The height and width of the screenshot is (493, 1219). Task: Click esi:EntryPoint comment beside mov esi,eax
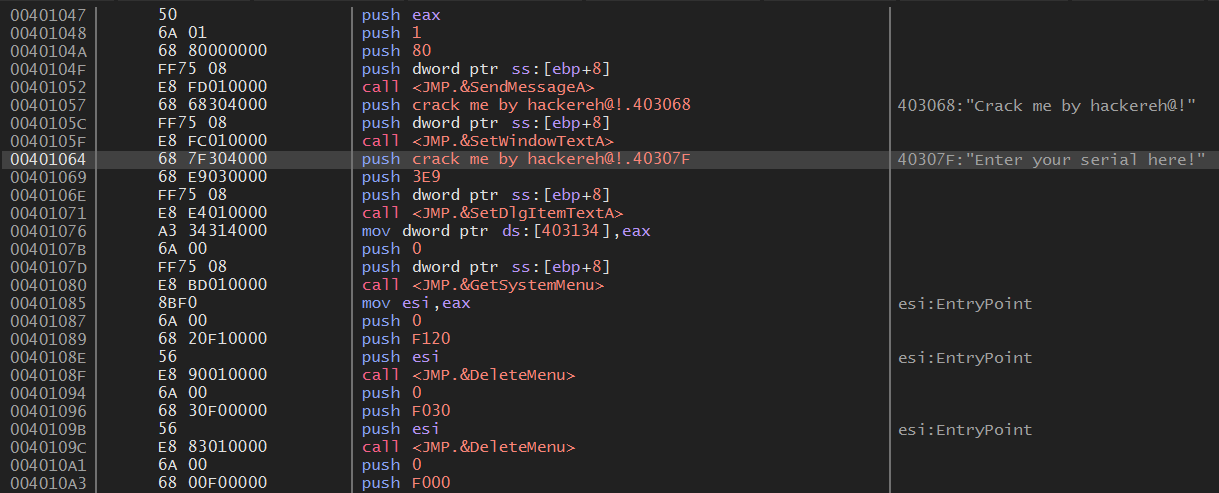point(965,303)
